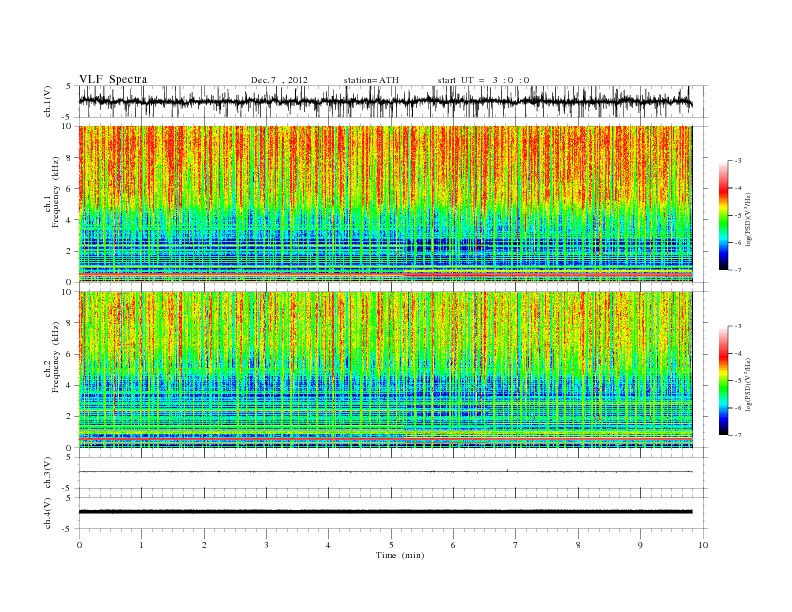Click the "VLF Spectra" plot title

113,79
